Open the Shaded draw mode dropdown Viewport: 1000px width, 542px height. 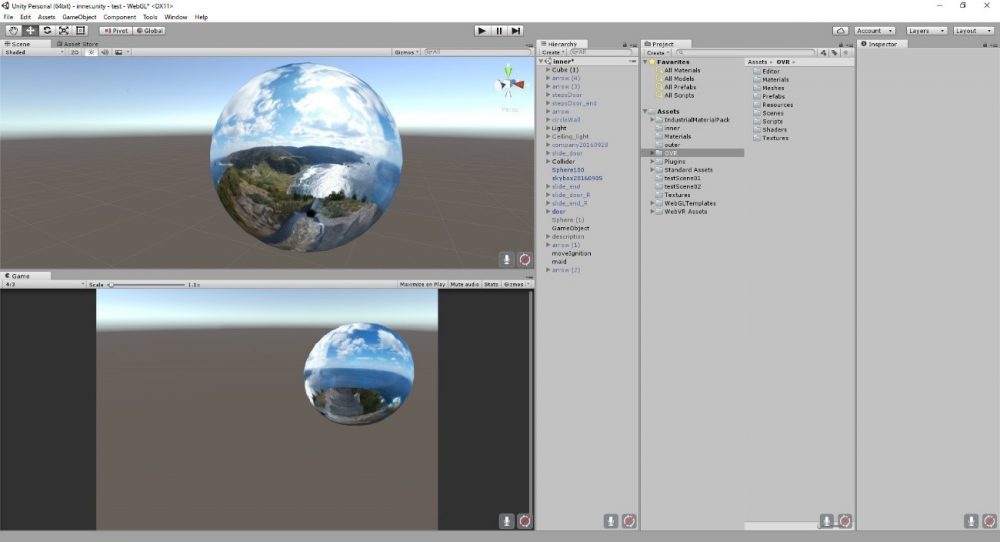click(32, 52)
